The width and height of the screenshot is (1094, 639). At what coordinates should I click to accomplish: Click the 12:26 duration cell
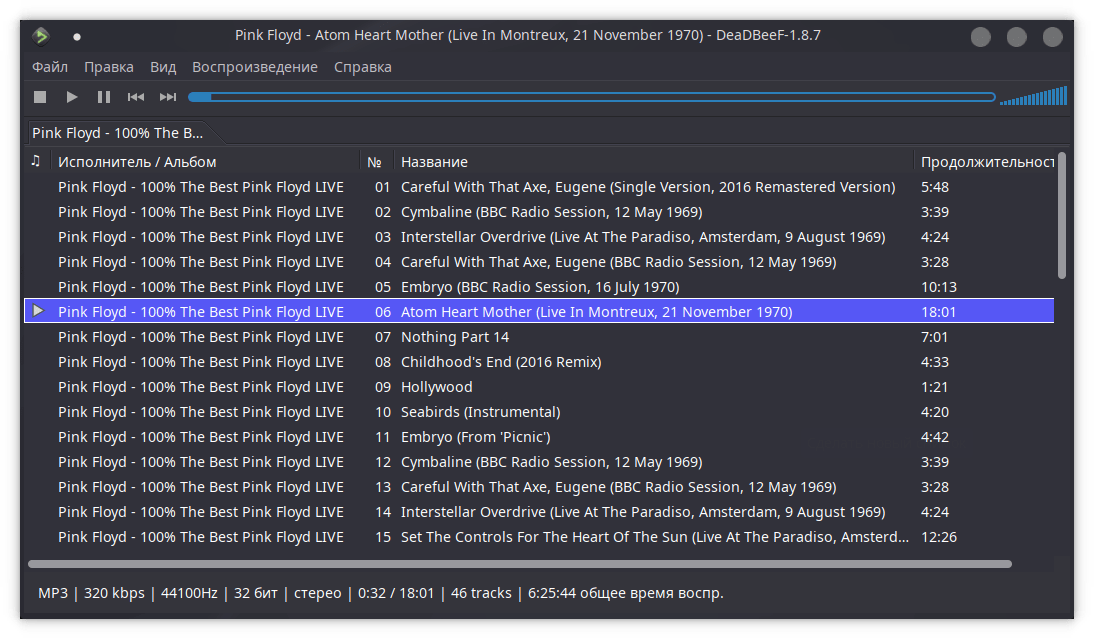coord(938,537)
